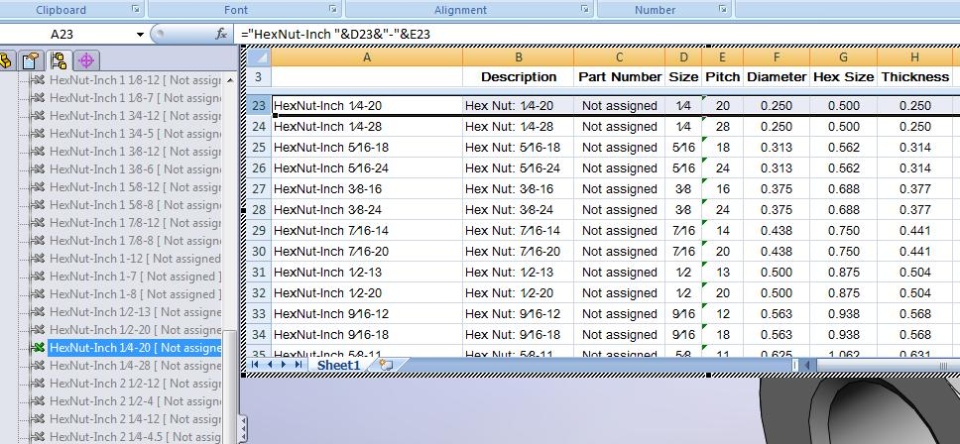Switch to the ConfigurationManager tab icon
This screenshot has width=960, height=444.
[59, 61]
